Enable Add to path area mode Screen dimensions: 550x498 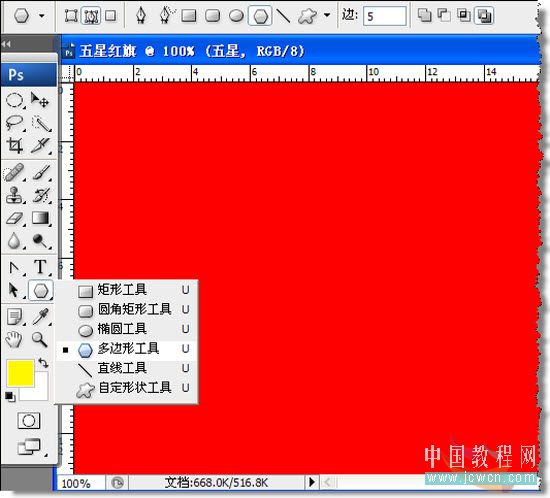[x=424, y=15]
